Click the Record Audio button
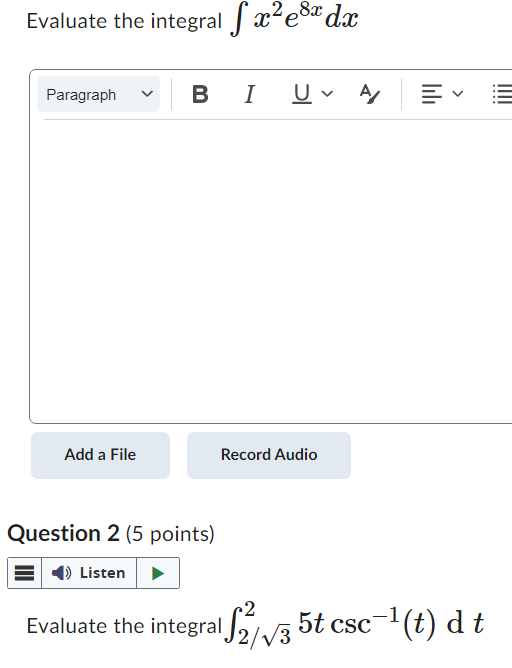Image resolution: width=512 pixels, height=668 pixels. click(x=269, y=455)
